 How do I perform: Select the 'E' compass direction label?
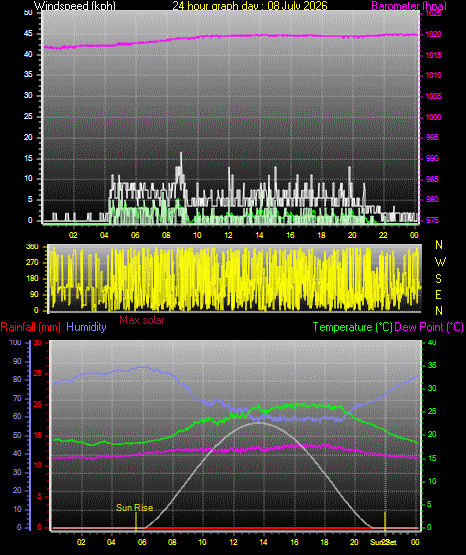click(x=438, y=295)
